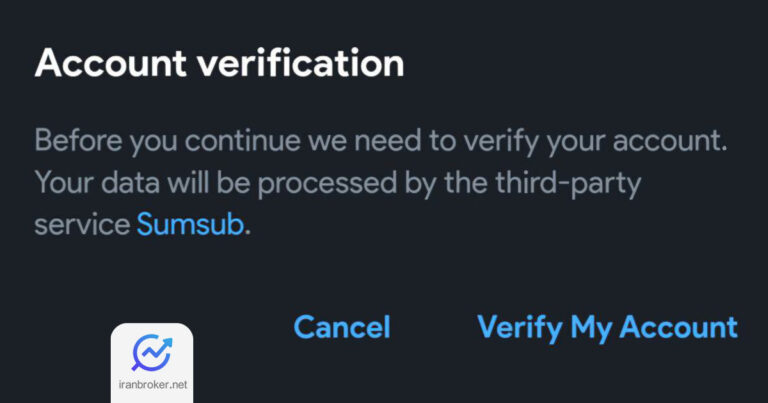This screenshot has width=768, height=403.
Task: Click the word 'continue' in the first line
Action: click(242, 141)
